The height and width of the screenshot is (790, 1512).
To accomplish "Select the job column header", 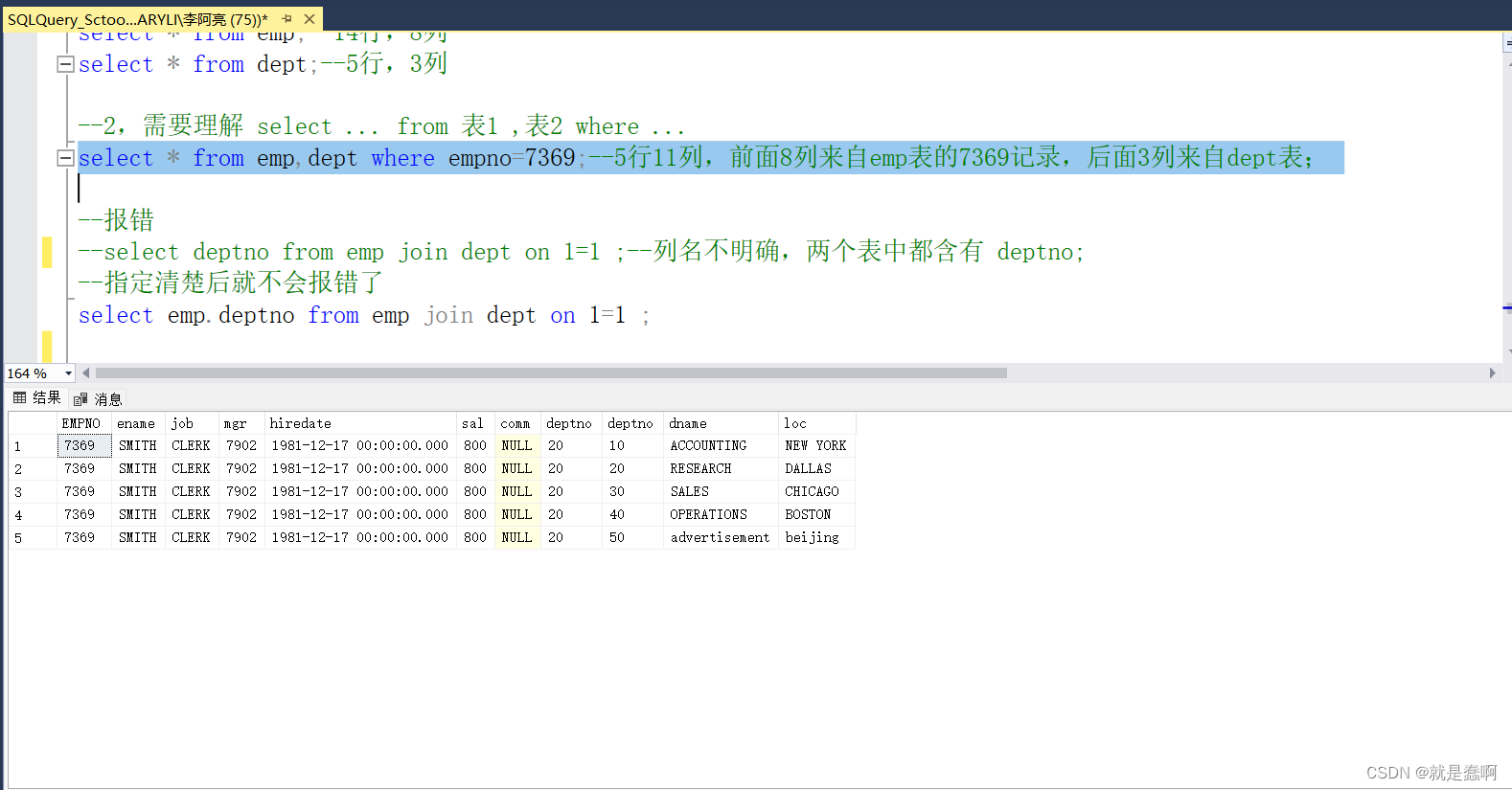I will tap(192, 423).
